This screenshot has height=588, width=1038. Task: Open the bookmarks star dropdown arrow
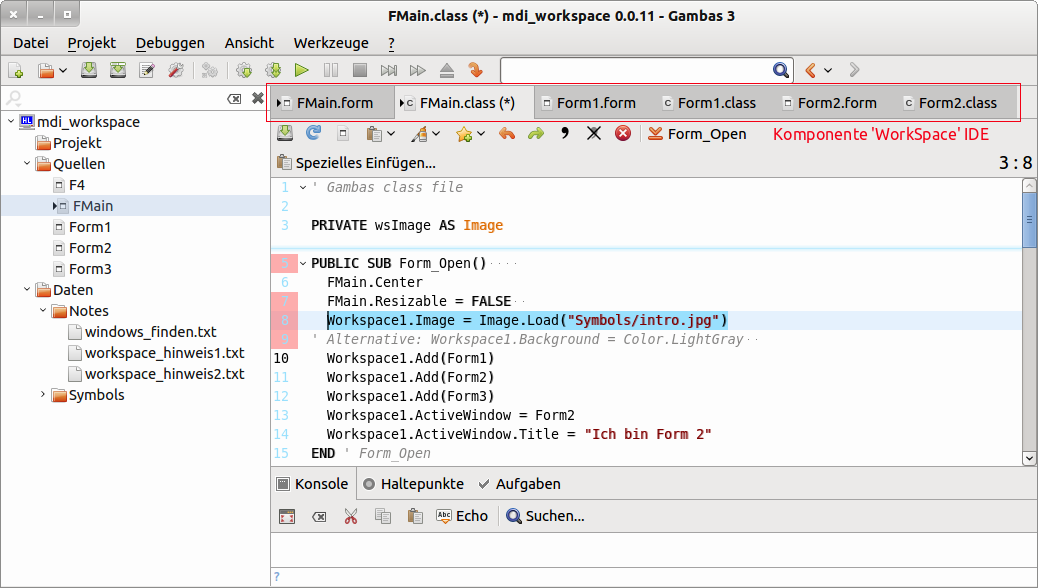pyautogui.click(x=481, y=133)
